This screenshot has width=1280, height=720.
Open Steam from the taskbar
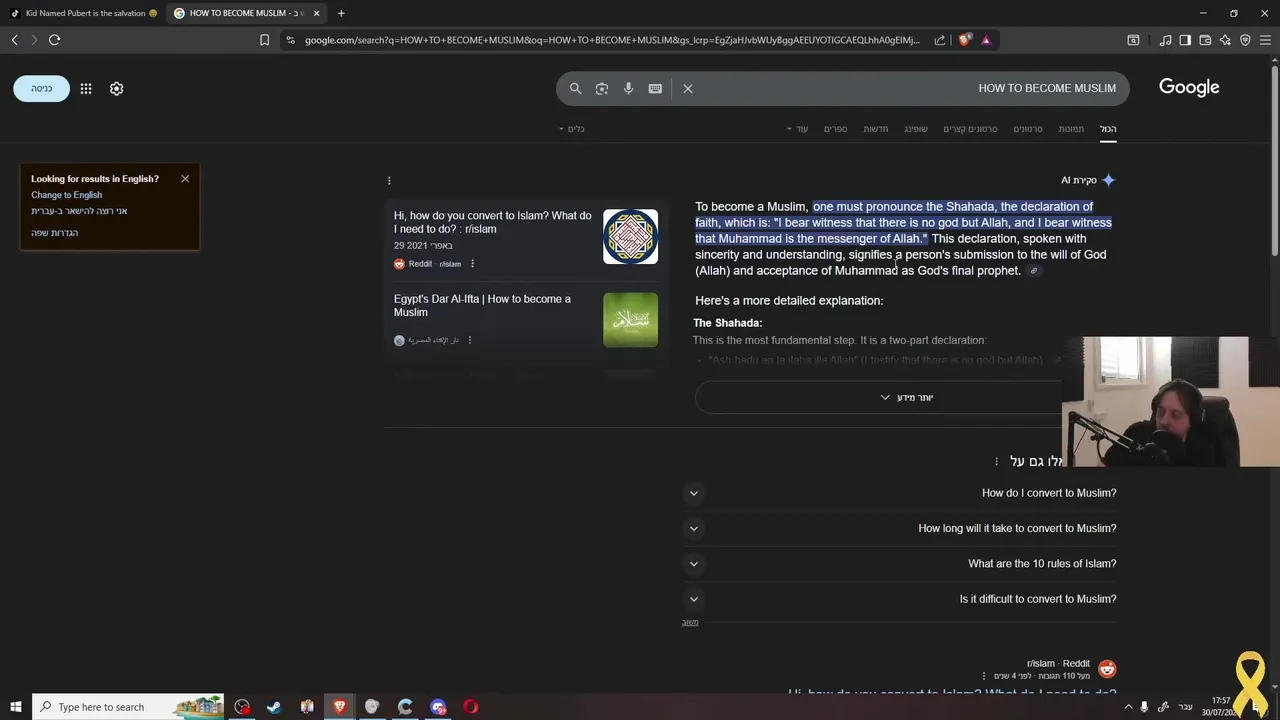click(x=274, y=707)
